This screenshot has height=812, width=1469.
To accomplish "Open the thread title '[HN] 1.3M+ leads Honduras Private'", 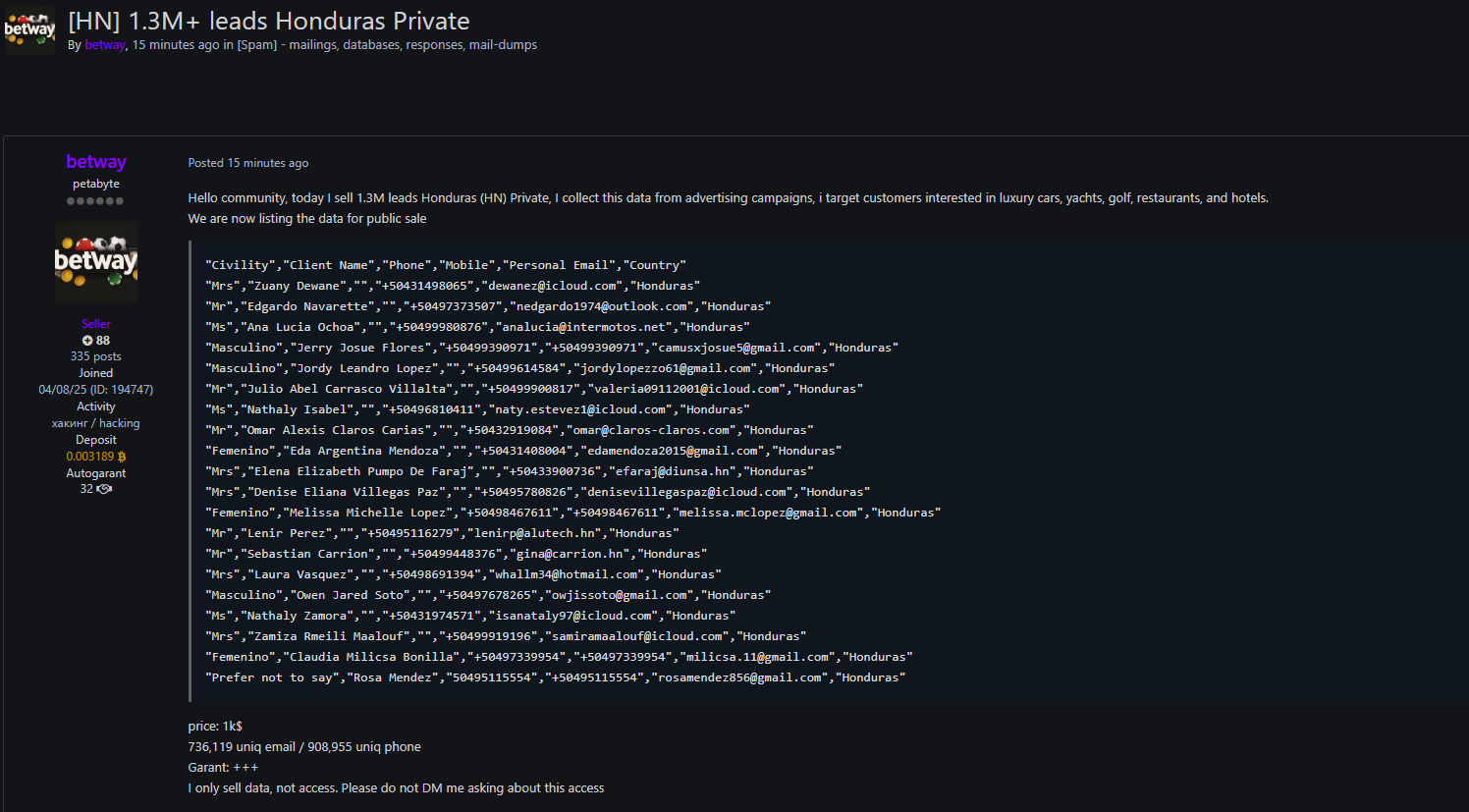I will (269, 21).
